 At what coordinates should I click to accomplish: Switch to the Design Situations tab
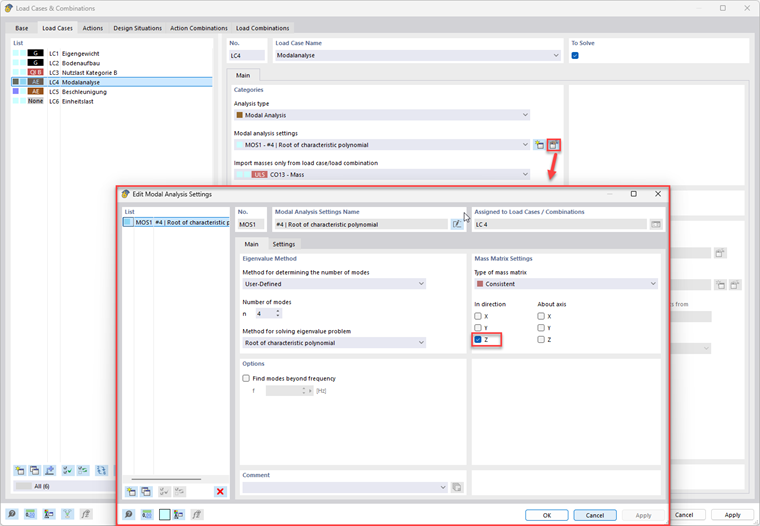coord(138,28)
